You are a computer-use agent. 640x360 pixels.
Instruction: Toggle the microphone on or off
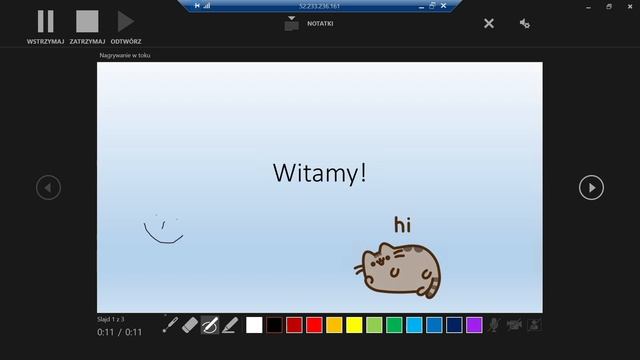tap(494, 325)
